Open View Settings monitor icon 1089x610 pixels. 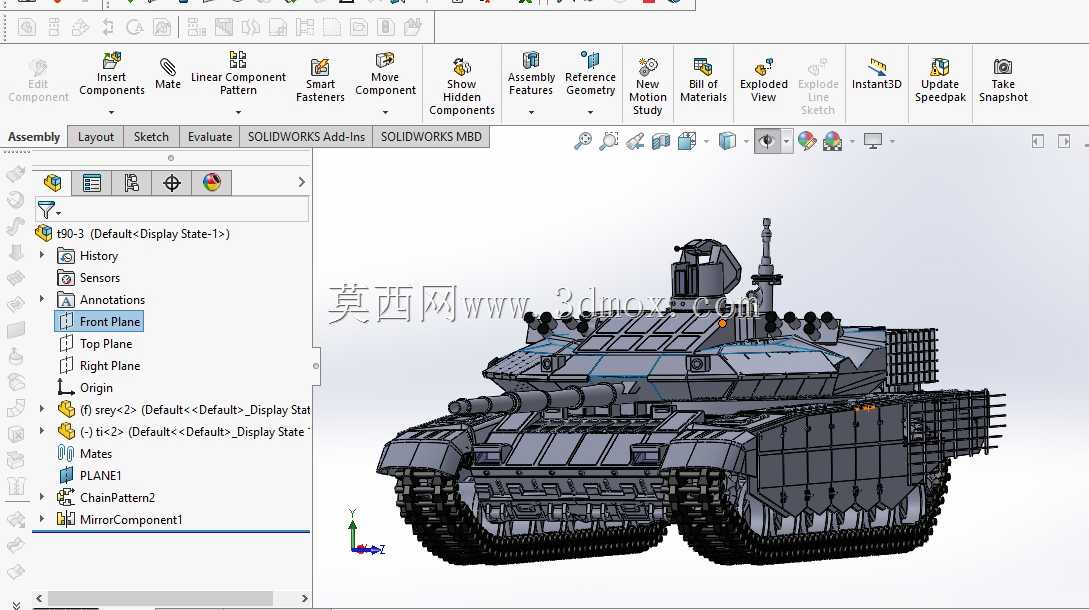(x=873, y=142)
